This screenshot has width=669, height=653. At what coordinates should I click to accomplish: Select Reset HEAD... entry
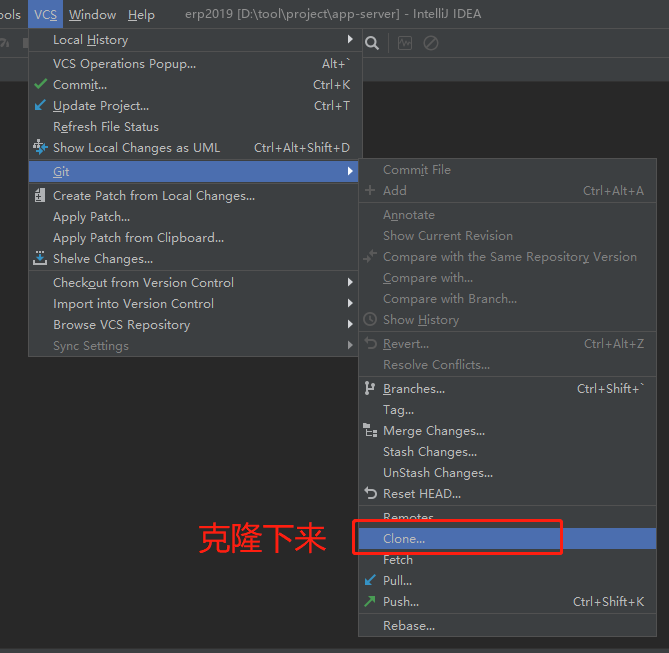click(507, 493)
